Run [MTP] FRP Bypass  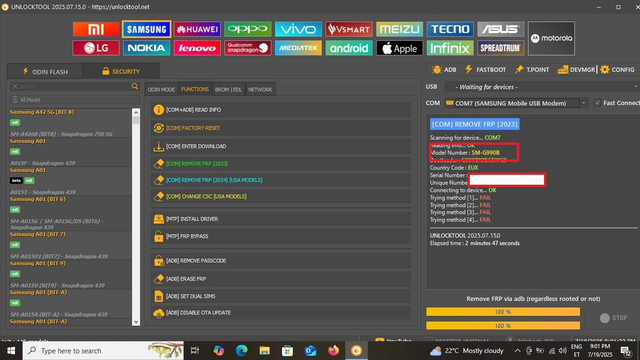tap(281, 236)
